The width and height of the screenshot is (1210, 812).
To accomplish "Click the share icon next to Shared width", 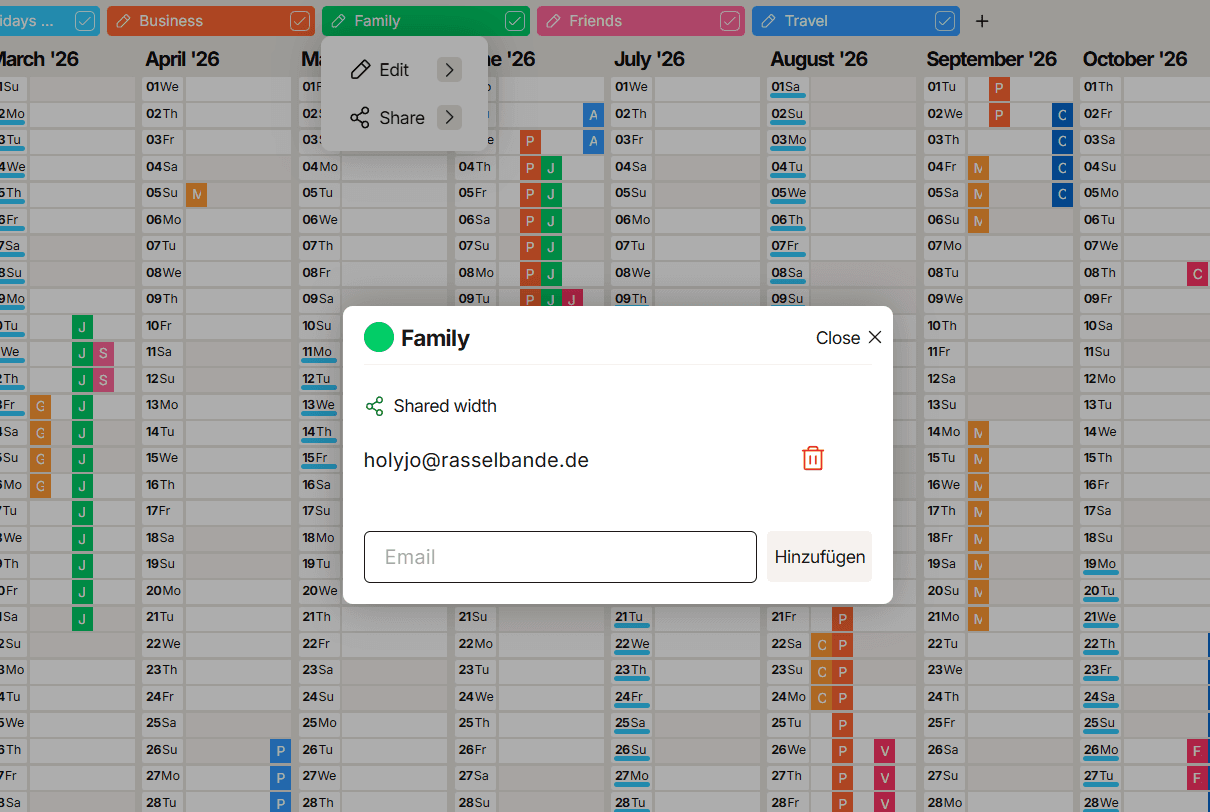I will tap(375, 406).
